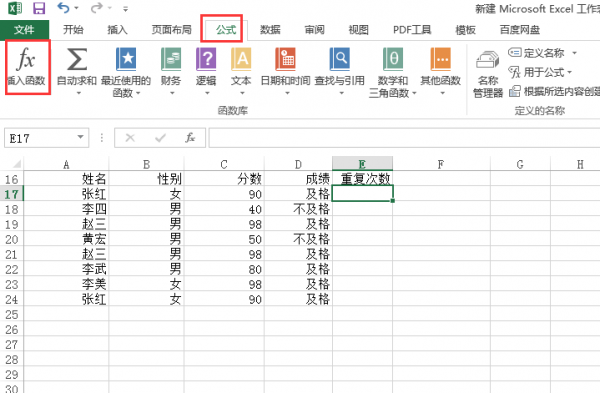Click the Redo arrow icon
This screenshot has width=600, height=393.
click(x=96, y=7)
